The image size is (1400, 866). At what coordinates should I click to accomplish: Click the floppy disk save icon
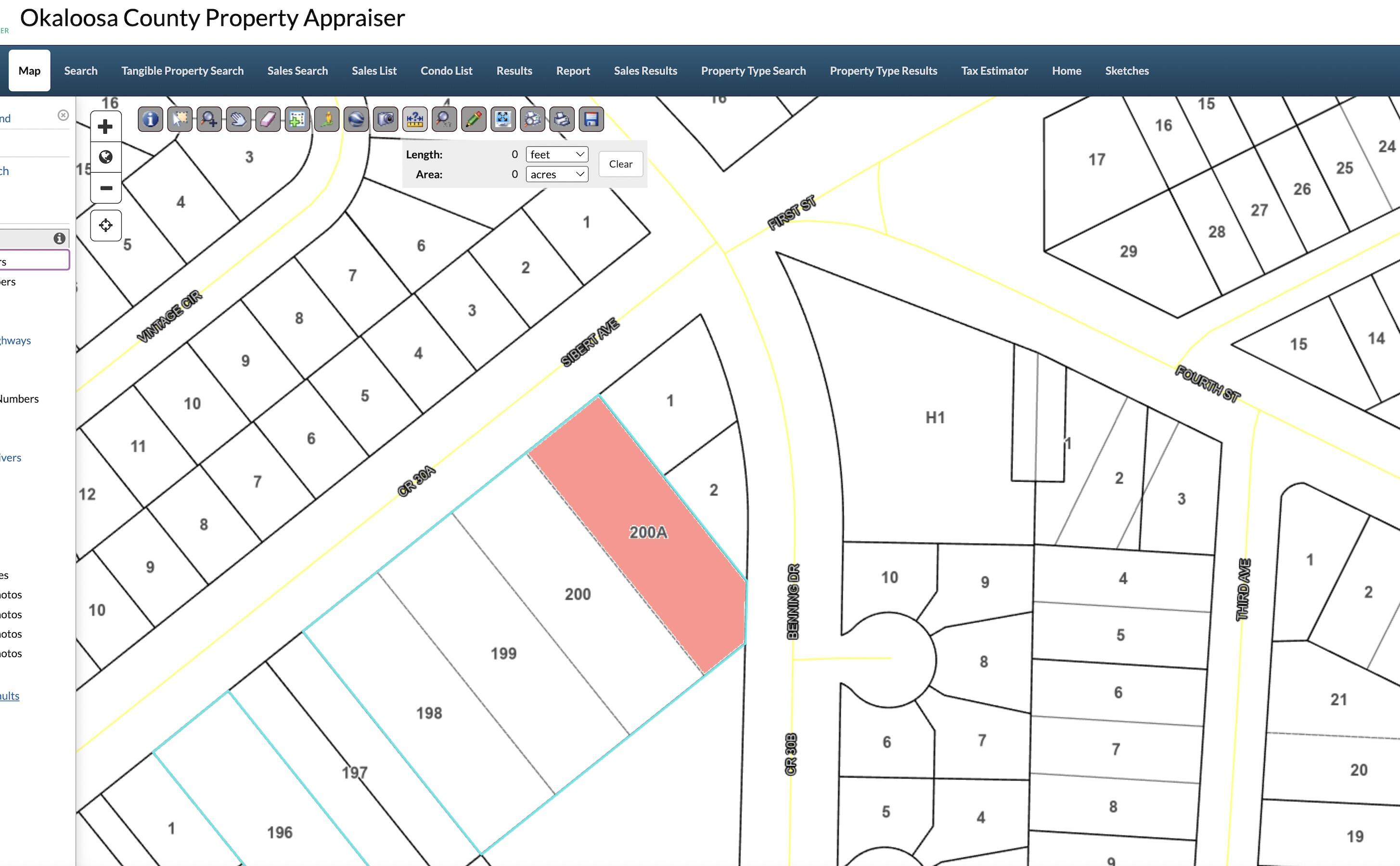(591, 119)
